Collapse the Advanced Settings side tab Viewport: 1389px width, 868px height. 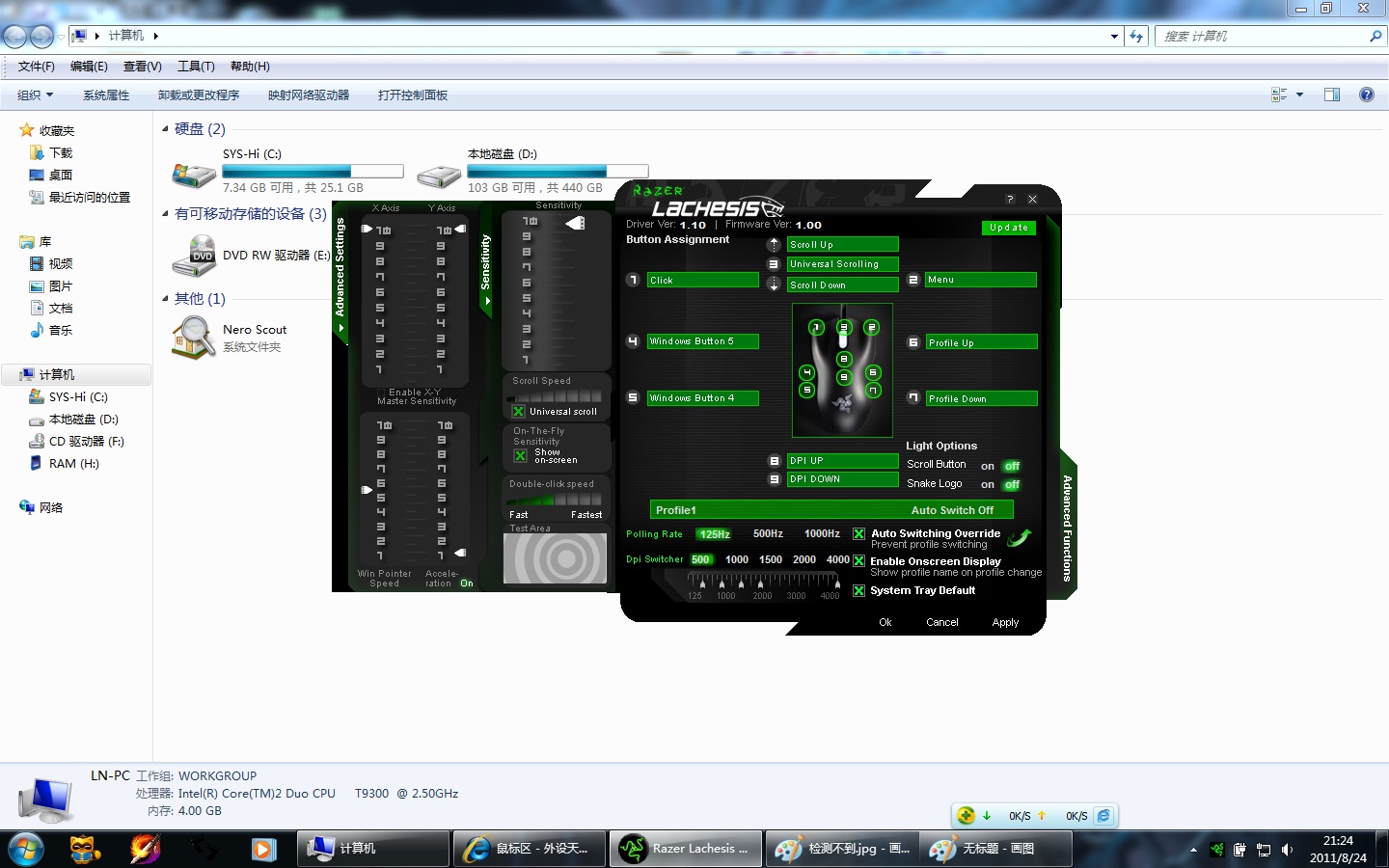point(340,274)
